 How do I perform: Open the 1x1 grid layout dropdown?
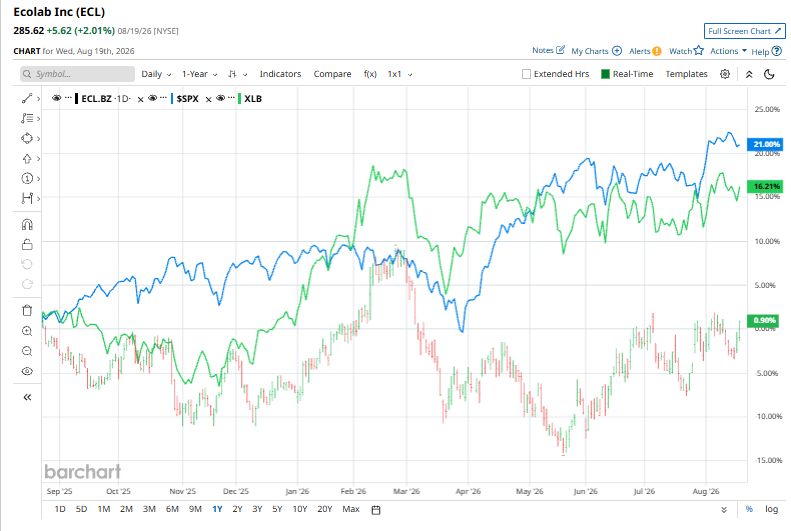coord(400,74)
